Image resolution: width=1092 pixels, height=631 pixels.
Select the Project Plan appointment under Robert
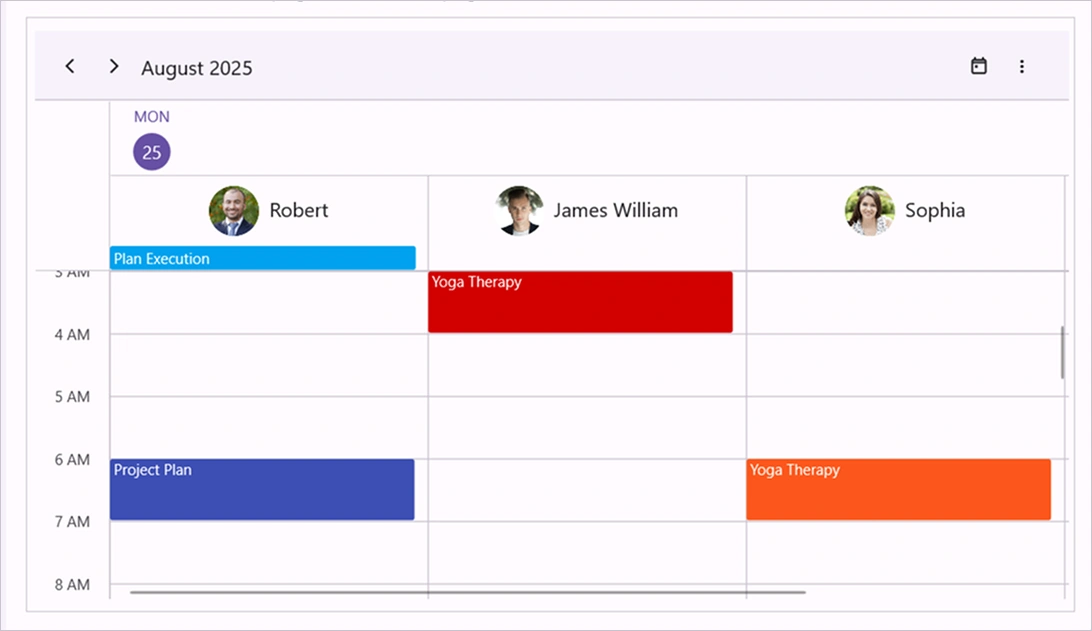tap(262, 489)
